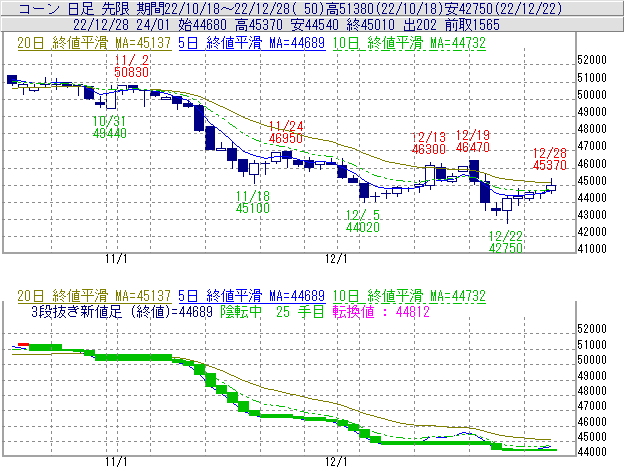
Task: Click the 3段抜き新値足 (終値)=44689 label
Action: tap(122, 311)
